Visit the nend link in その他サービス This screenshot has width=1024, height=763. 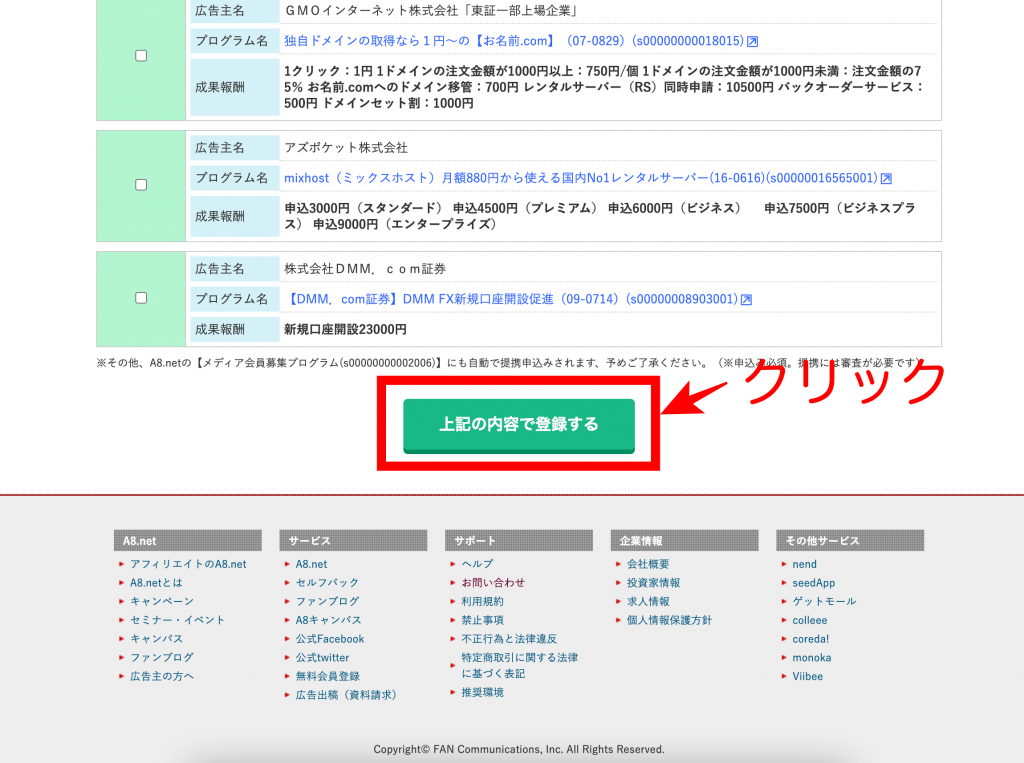click(804, 564)
